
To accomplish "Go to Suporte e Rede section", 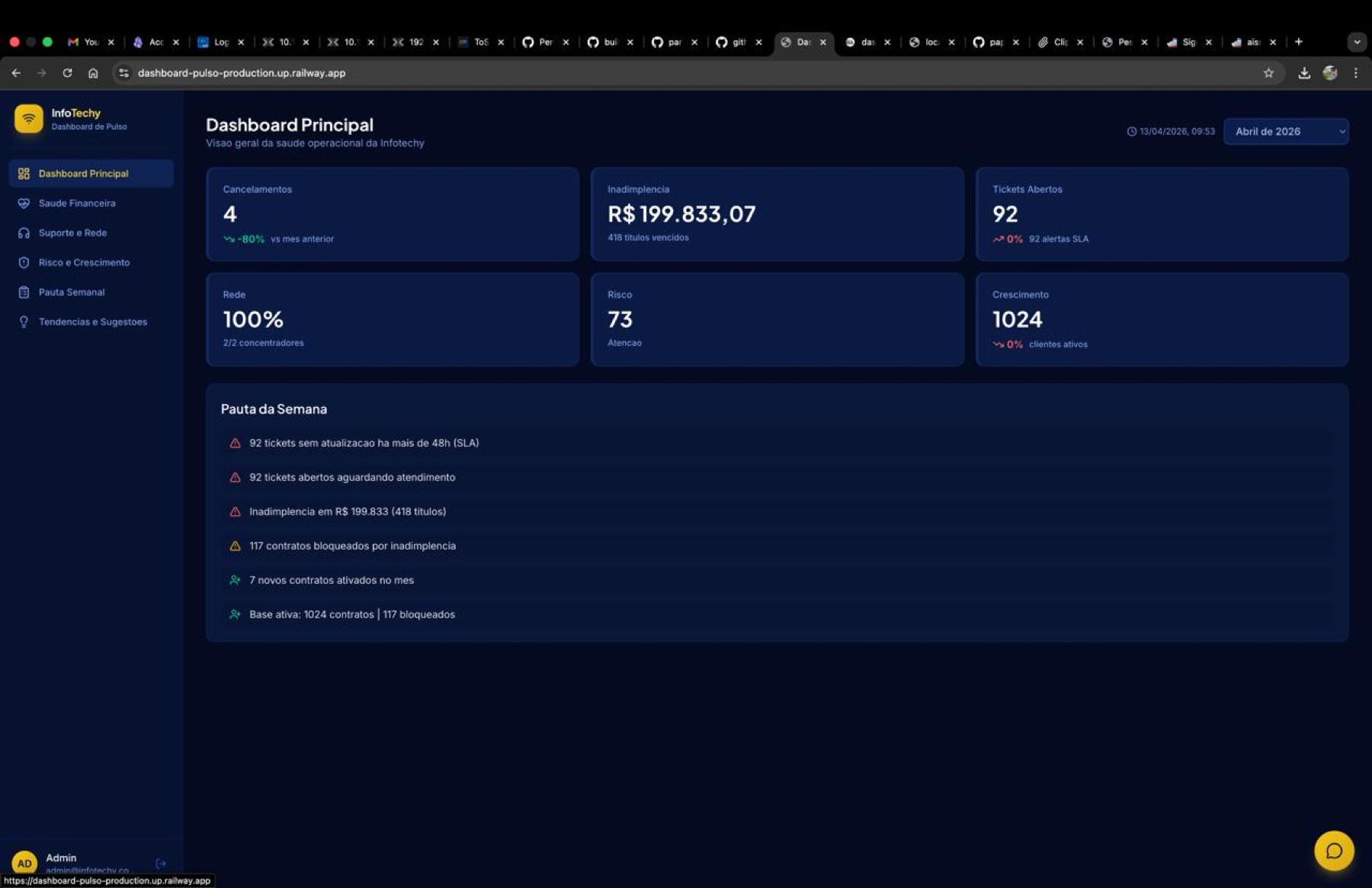I will [91, 232].
